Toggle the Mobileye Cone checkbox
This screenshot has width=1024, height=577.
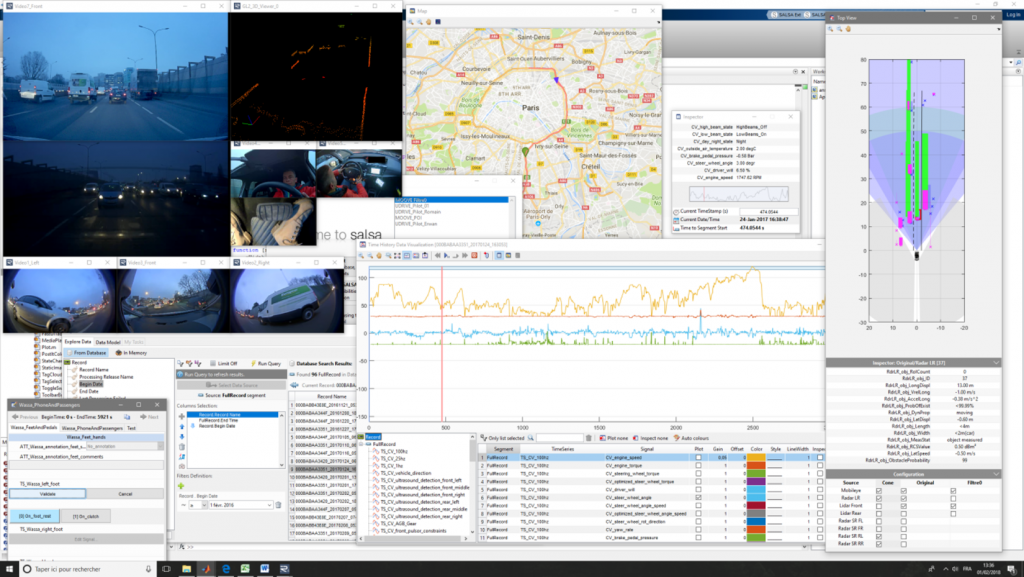pos(877,491)
